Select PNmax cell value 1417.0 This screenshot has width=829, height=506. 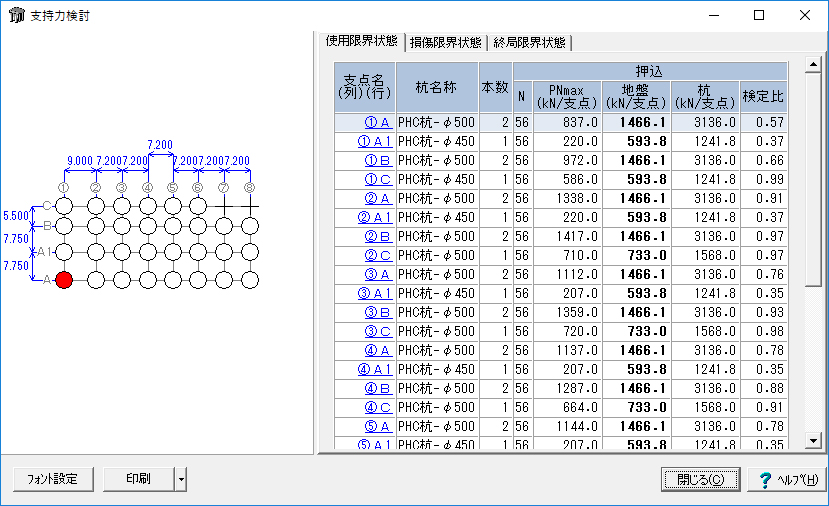tap(567, 237)
